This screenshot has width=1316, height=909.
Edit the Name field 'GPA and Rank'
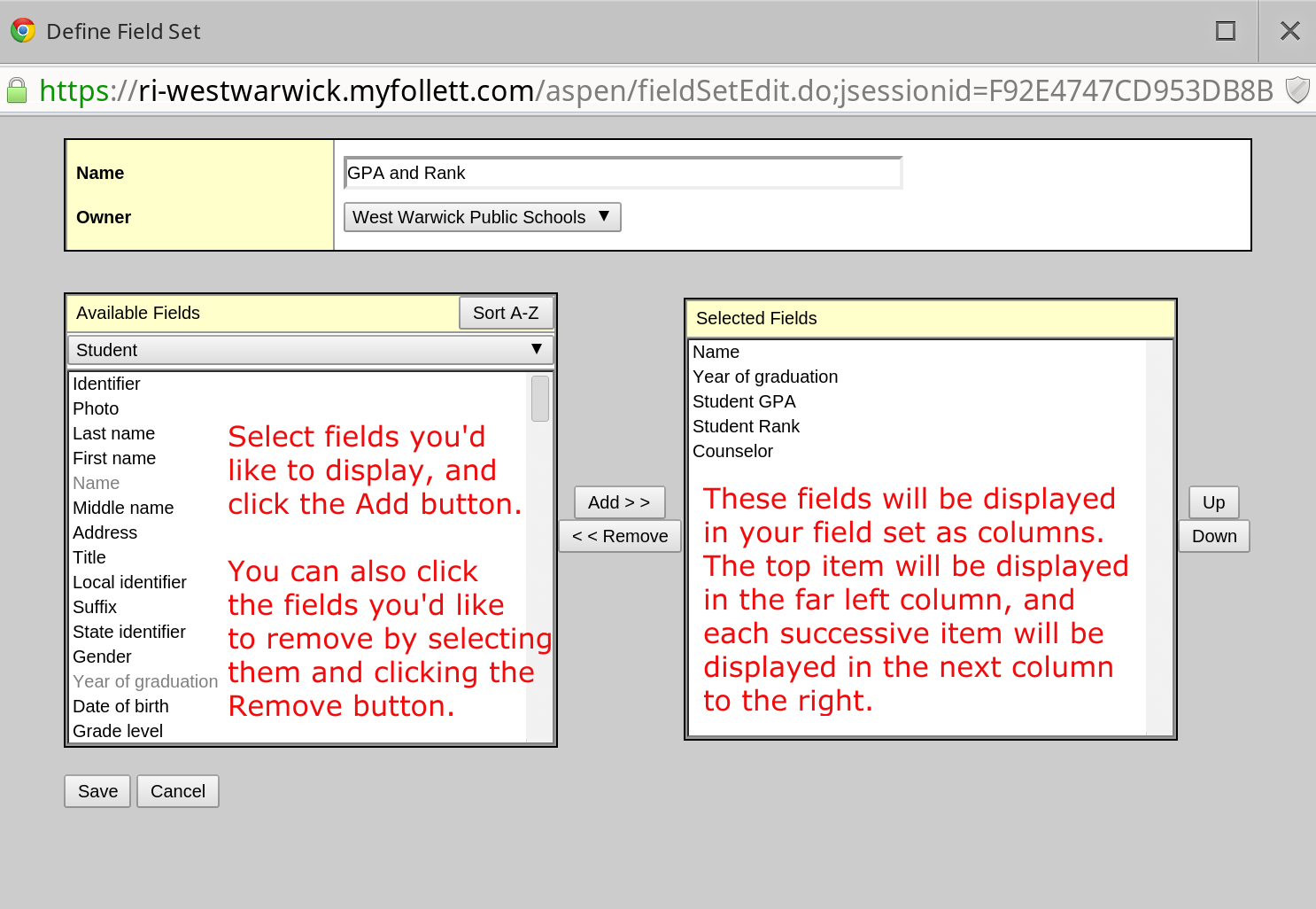[623, 173]
